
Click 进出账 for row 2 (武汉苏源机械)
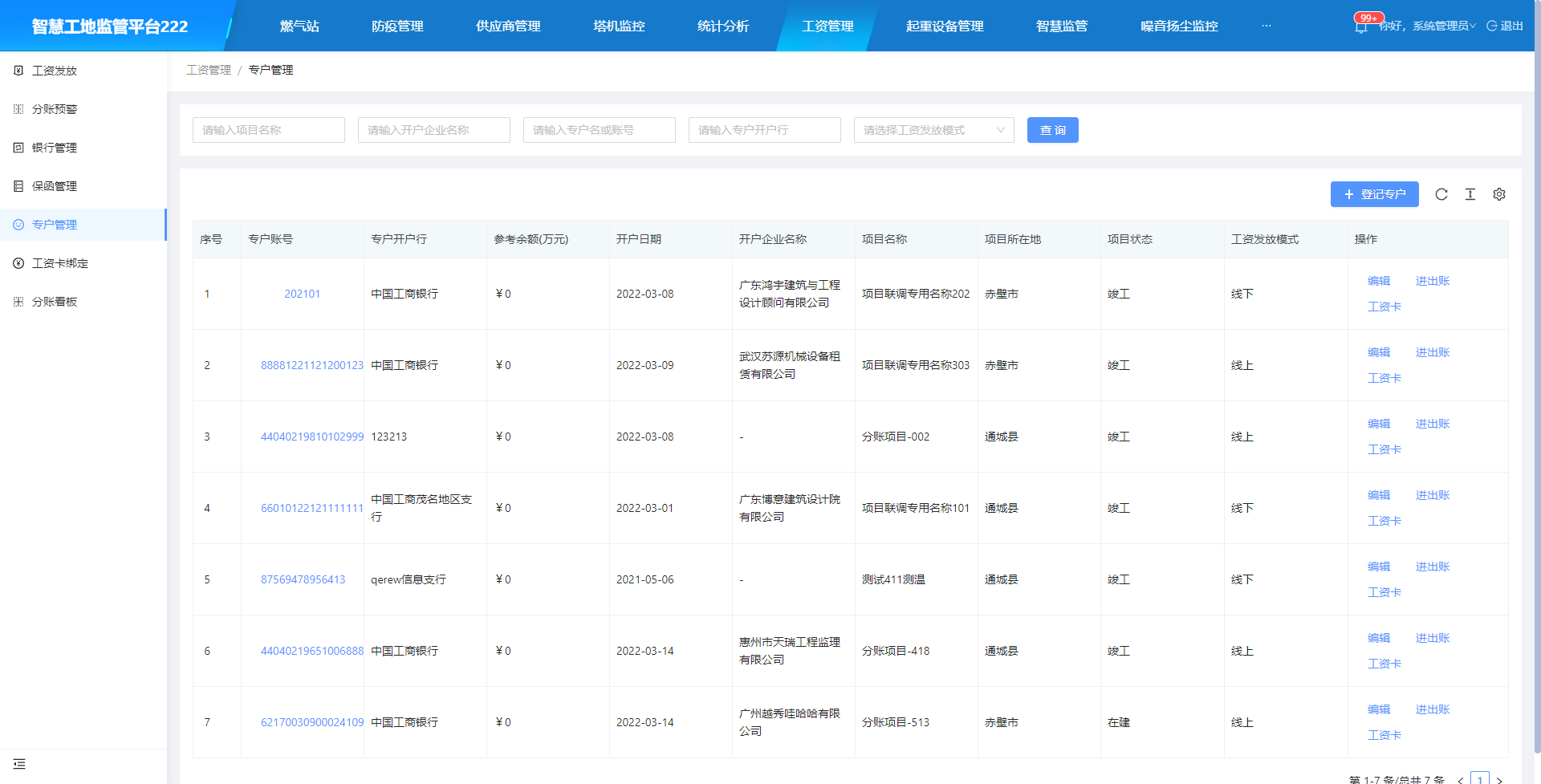[x=1433, y=352]
